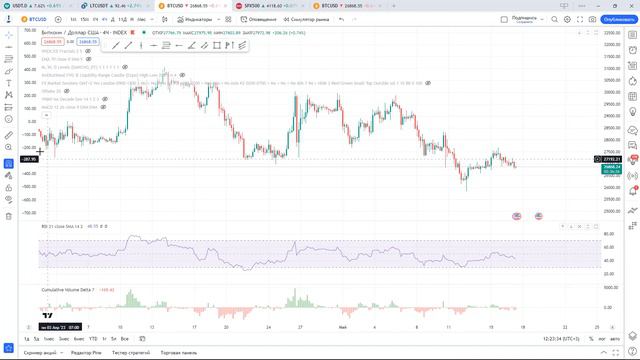The height and width of the screenshot is (360, 640).
Task: Open the watchlist panel icon in right sidebar
Action: pos(632,35)
